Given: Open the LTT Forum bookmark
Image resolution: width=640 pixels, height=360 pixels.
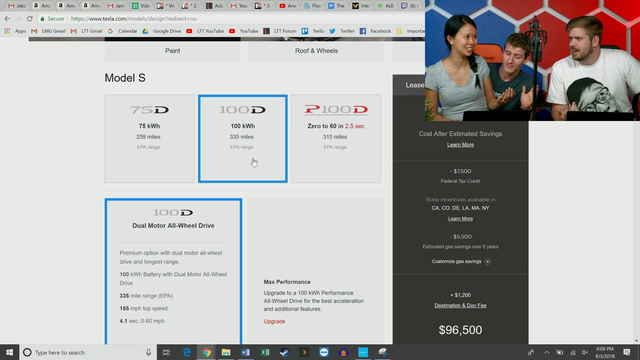Looking at the screenshot, I should (x=280, y=31).
